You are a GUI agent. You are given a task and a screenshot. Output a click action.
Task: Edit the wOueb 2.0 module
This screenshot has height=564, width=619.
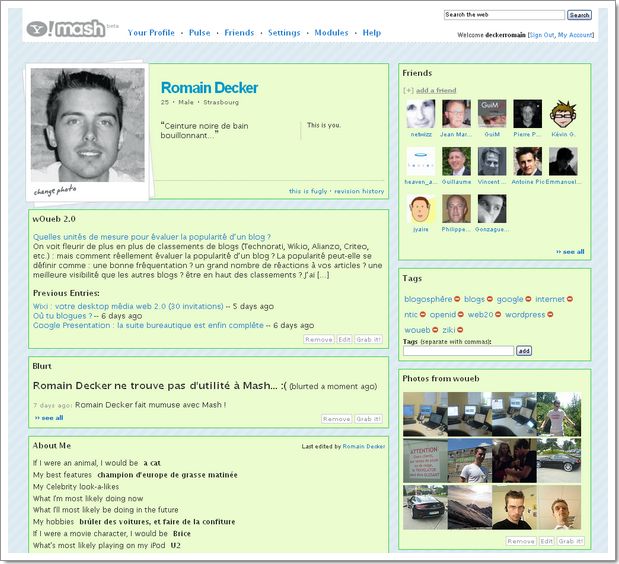345,339
